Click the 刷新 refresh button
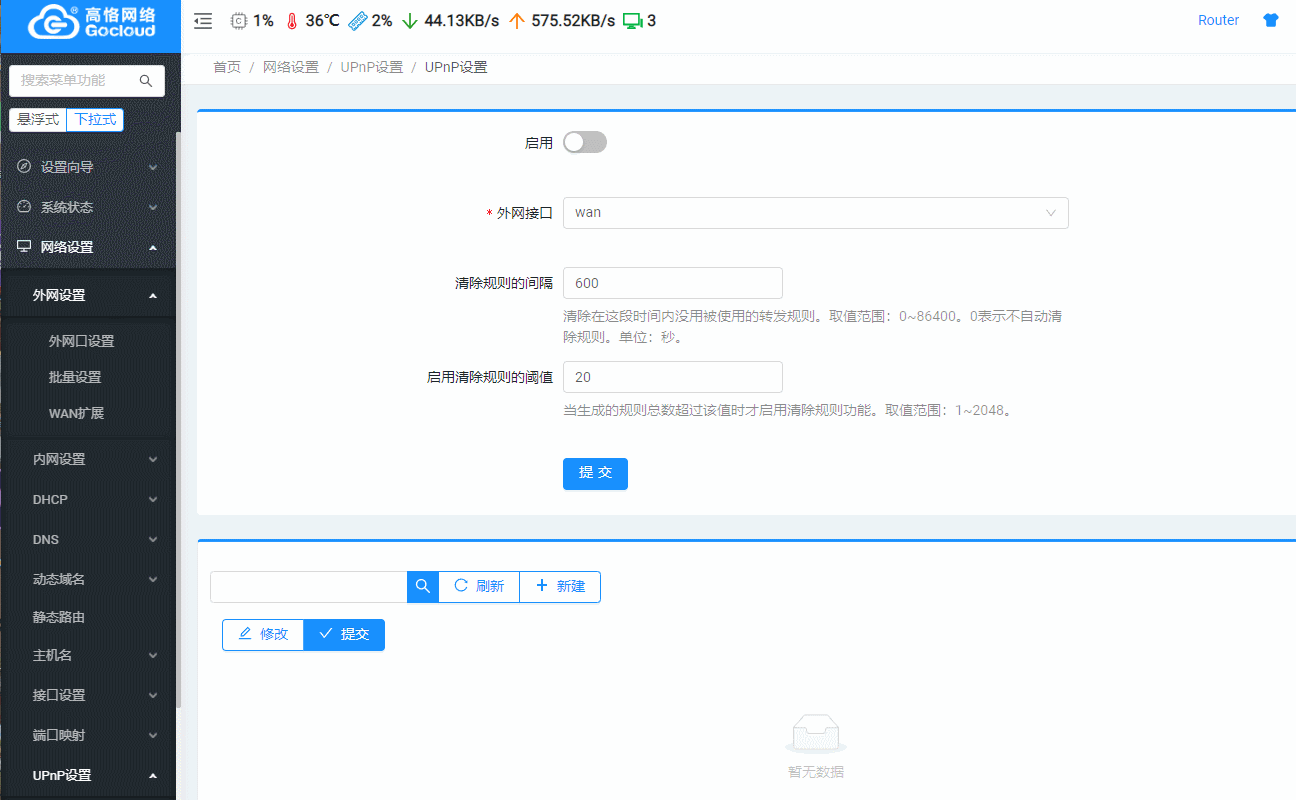This screenshot has height=800, width=1296. [x=478, y=587]
